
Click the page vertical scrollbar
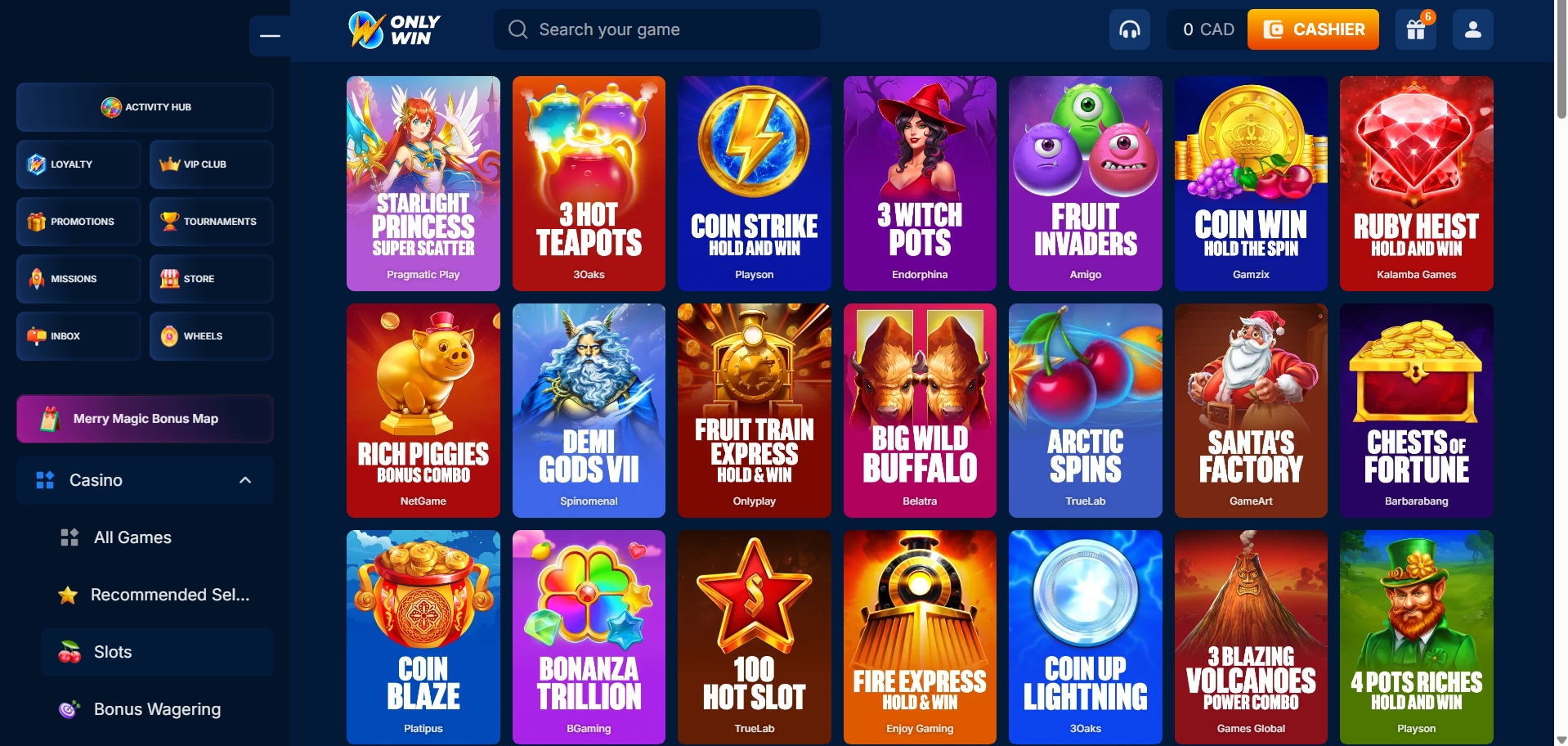pos(1561,373)
